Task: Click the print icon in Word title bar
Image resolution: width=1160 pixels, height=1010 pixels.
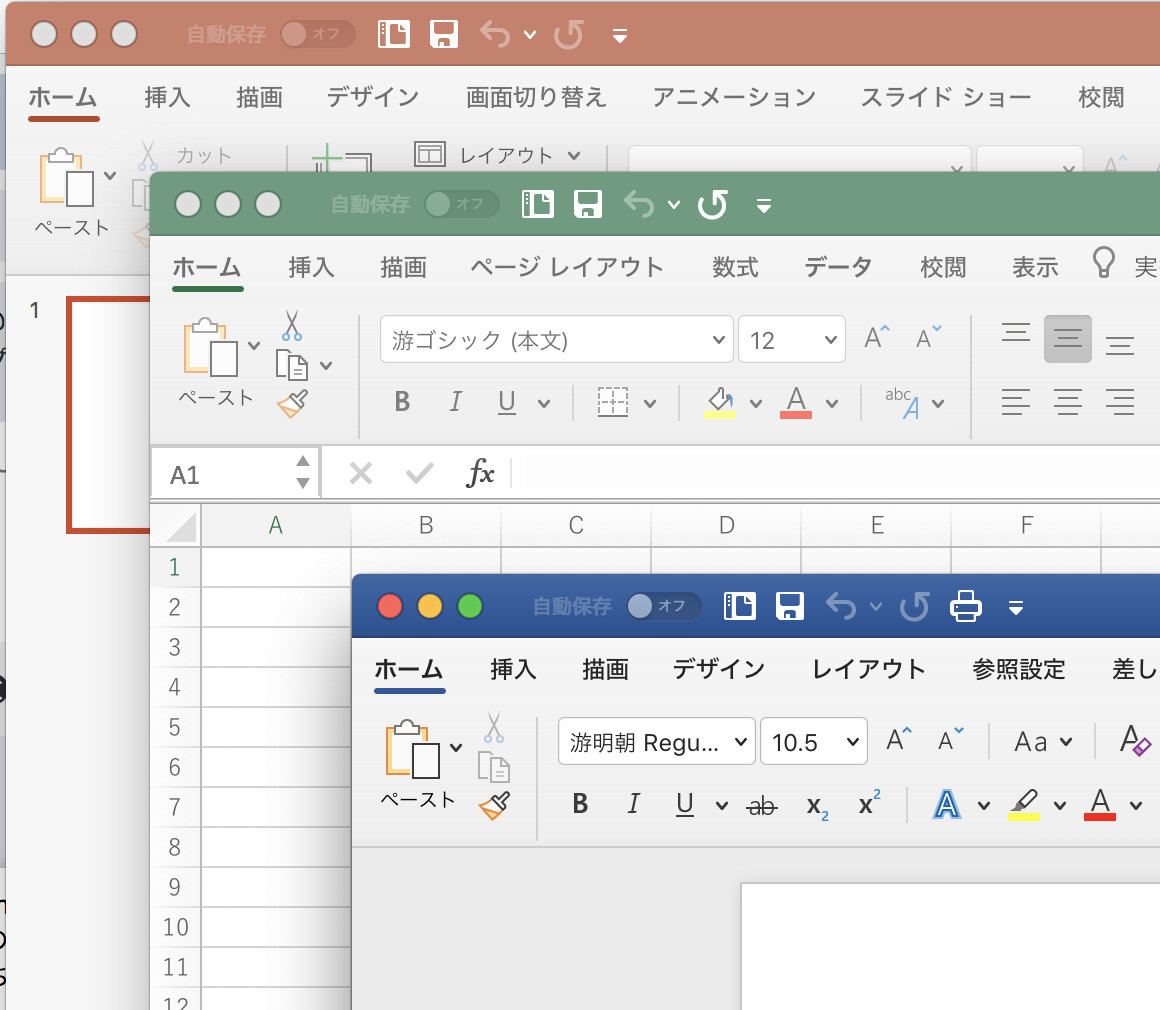Action: 965,606
